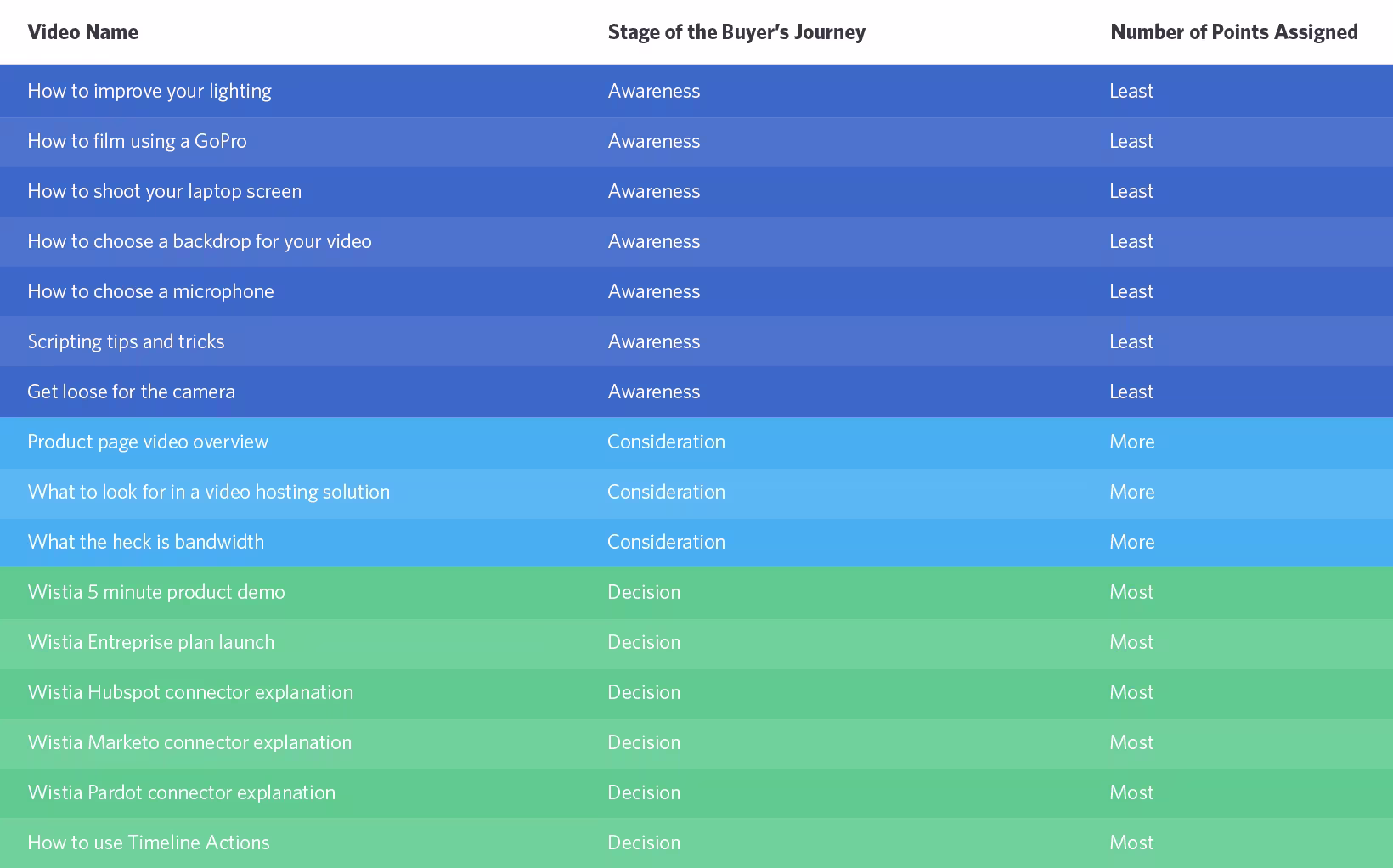Select "Least" in the backdrop row
The image size is (1393, 868).
pos(1131,241)
